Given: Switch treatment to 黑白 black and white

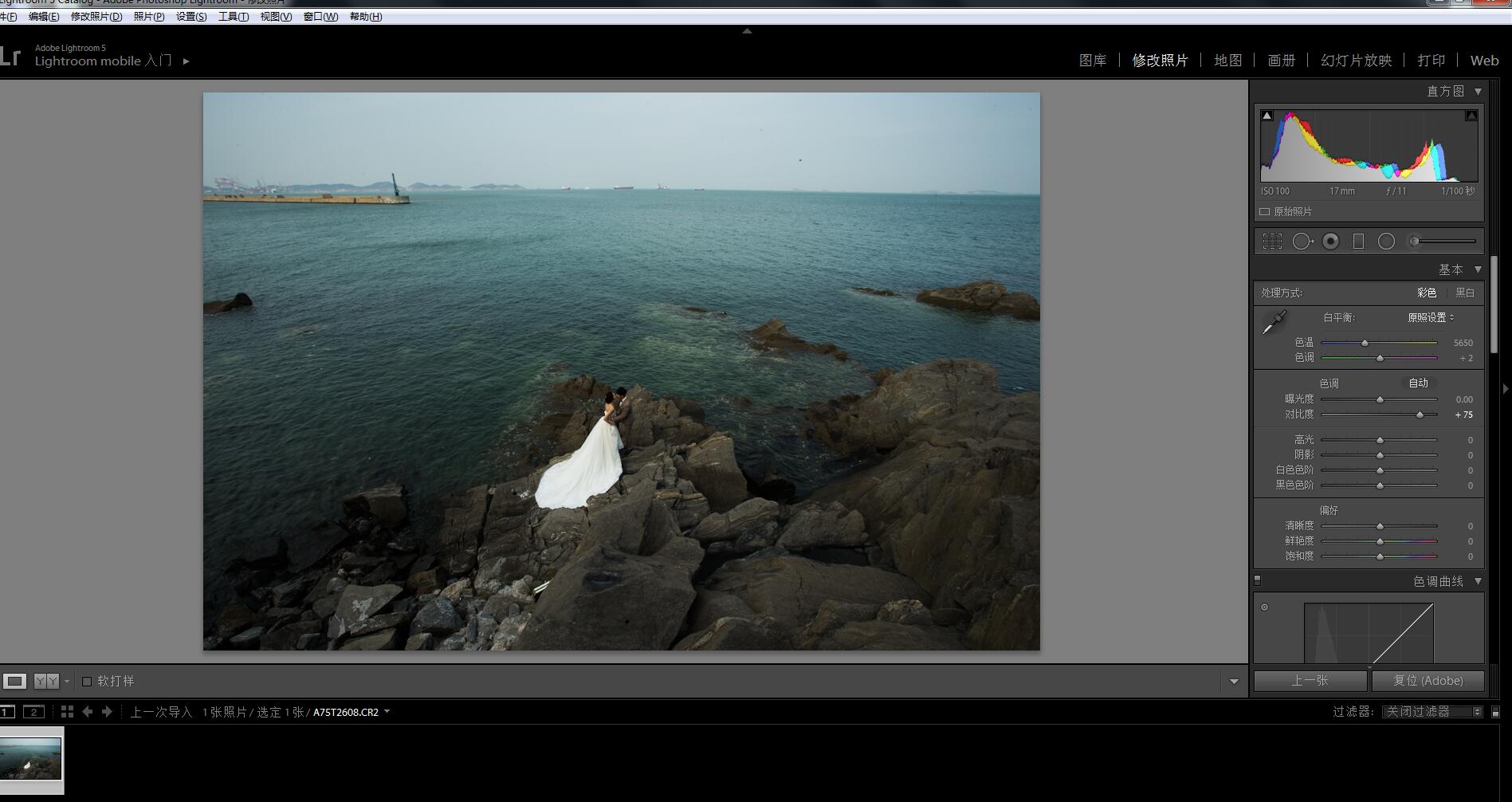Looking at the screenshot, I should coord(1465,293).
